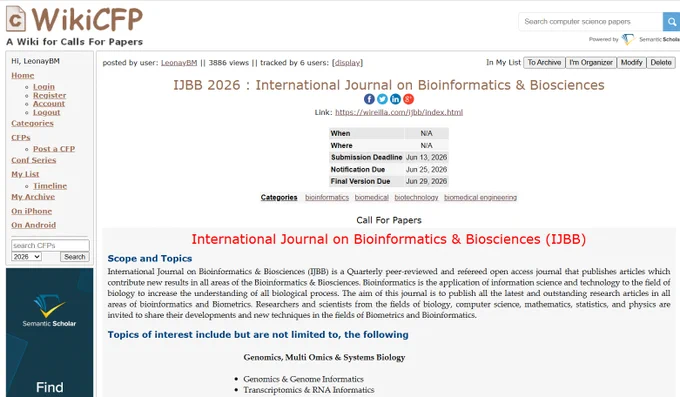Open the Account link
This screenshot has width=680, height=397.
49,104
